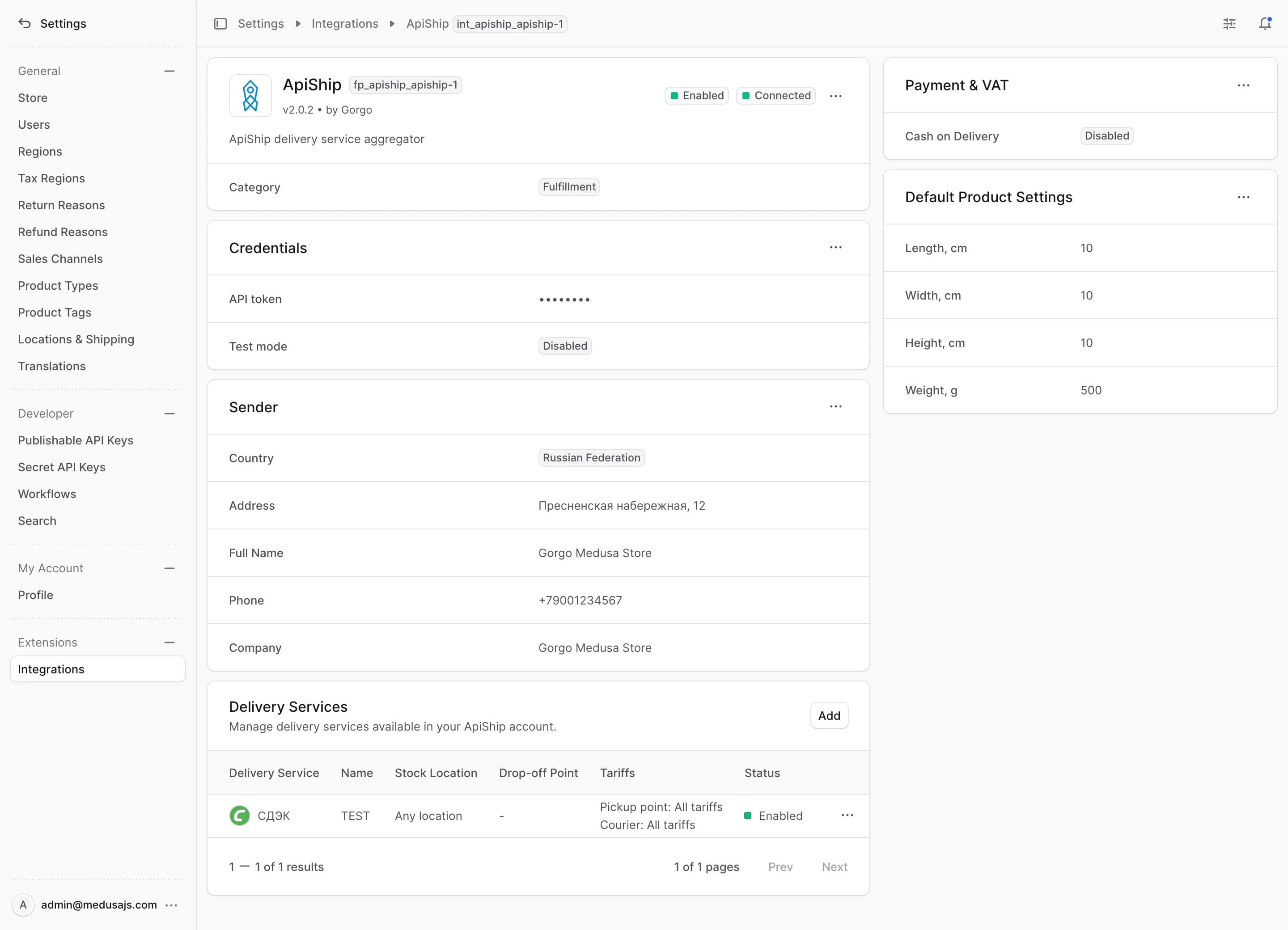Viewport: 1288px width, 930px height.
Task: Click Settings breadcrumb link
Action: (x=261, y=24)
